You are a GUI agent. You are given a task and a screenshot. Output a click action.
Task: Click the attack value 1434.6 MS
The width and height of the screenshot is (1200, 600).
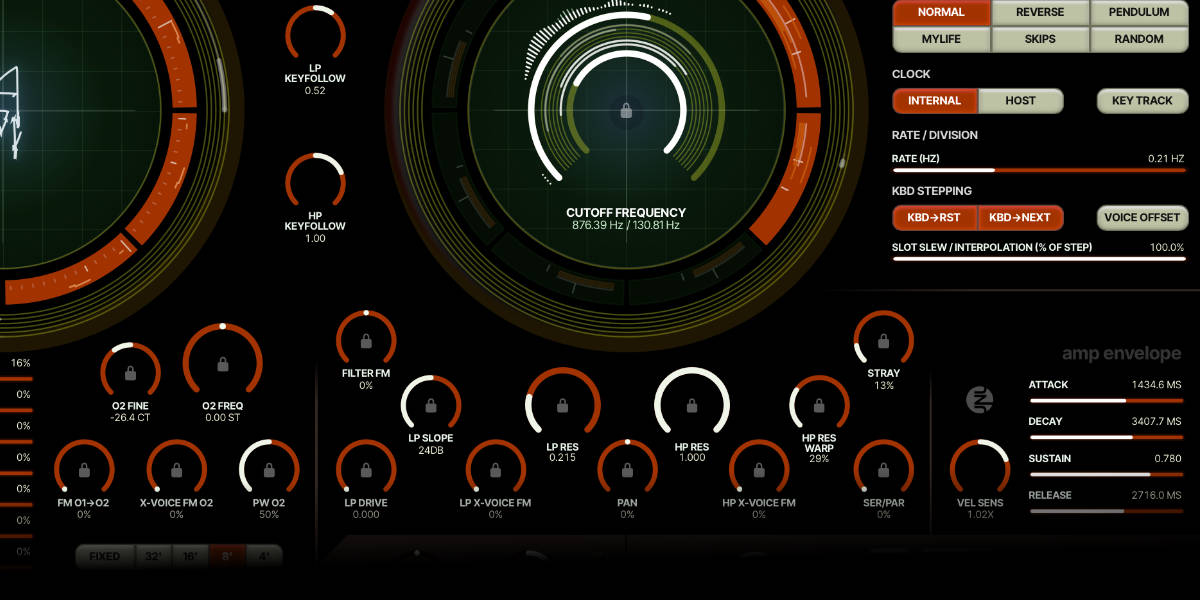1157,385
